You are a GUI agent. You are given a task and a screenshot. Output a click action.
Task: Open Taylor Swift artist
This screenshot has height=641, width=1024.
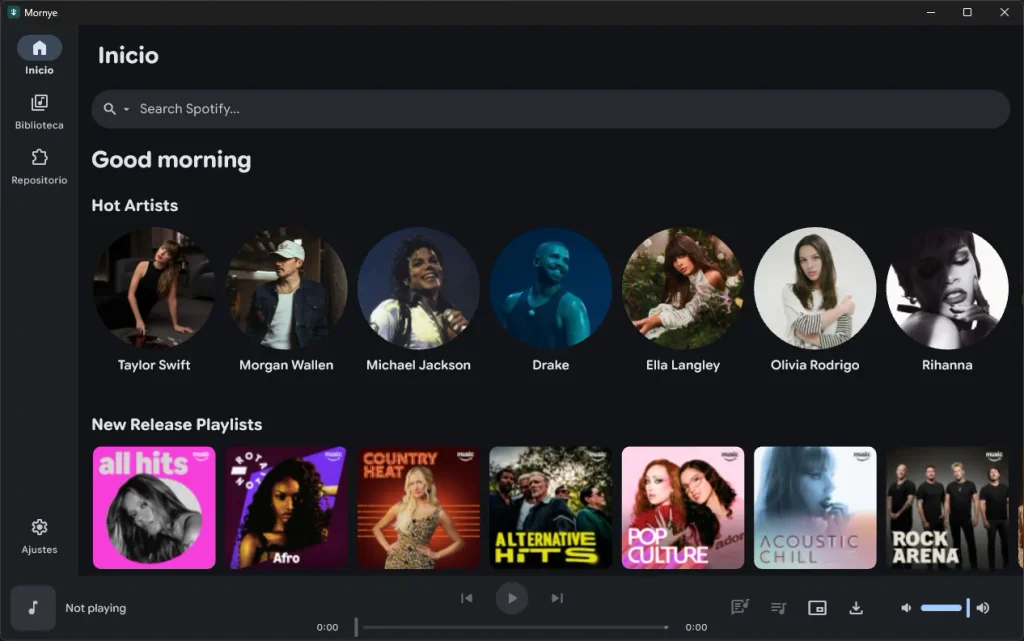pyautogui.click(x=154, y=300)
